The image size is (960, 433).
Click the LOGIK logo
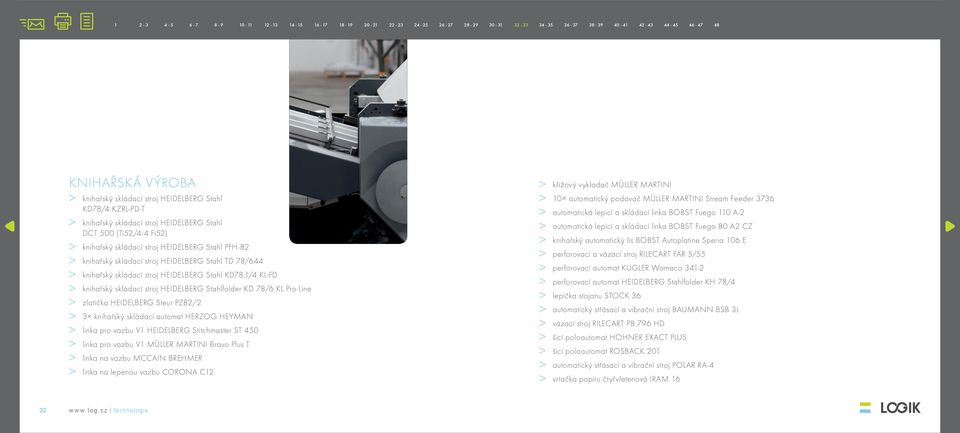(x=890, y=408)
